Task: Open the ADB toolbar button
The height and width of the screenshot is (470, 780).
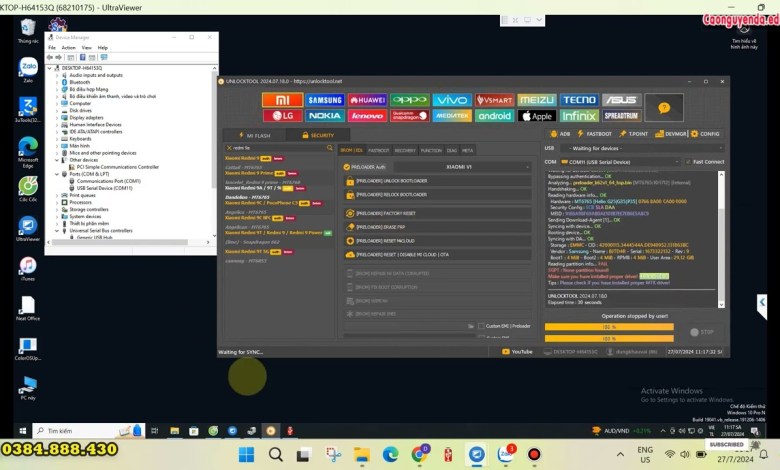Action: coord(560,134)
